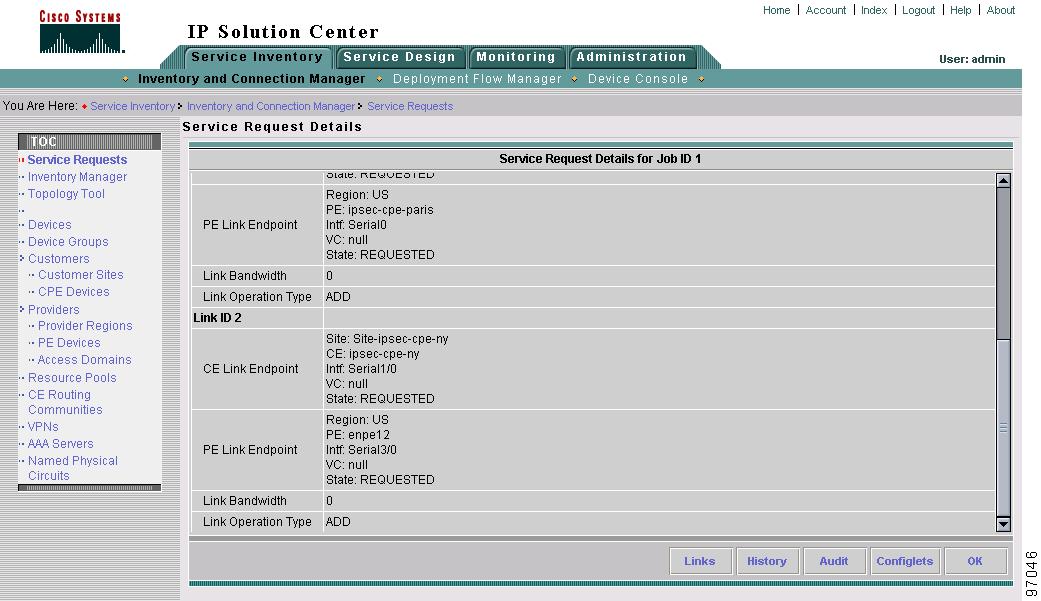Go to the Administration tab
The height and width of the screenshot is (601, 1041).
pos(631,57)
